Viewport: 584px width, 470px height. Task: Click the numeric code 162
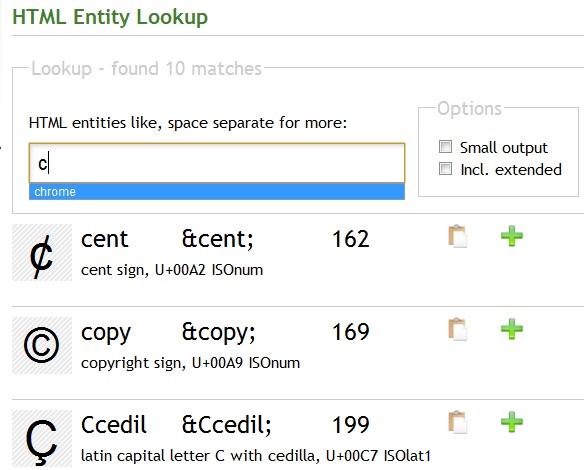click(350, 239)
